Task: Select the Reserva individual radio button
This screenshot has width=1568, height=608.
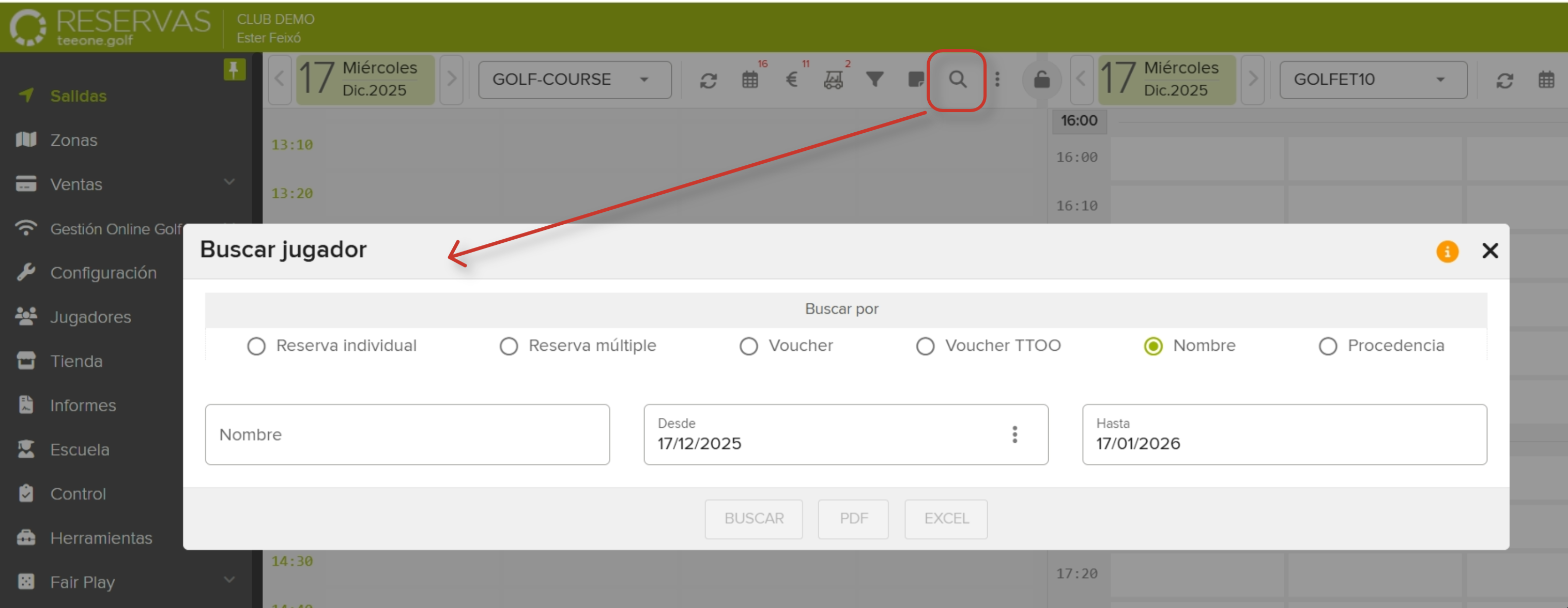Action: point(256,346)
